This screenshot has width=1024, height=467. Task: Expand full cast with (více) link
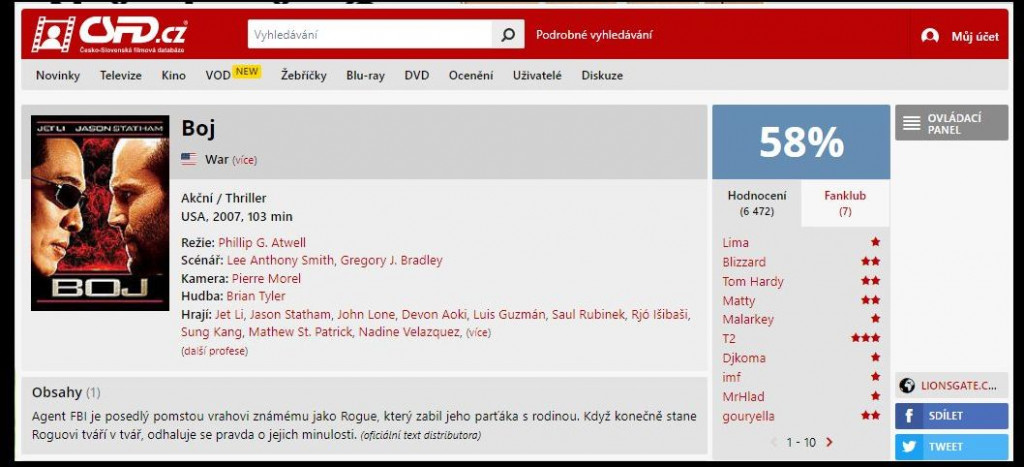[477, 332]
